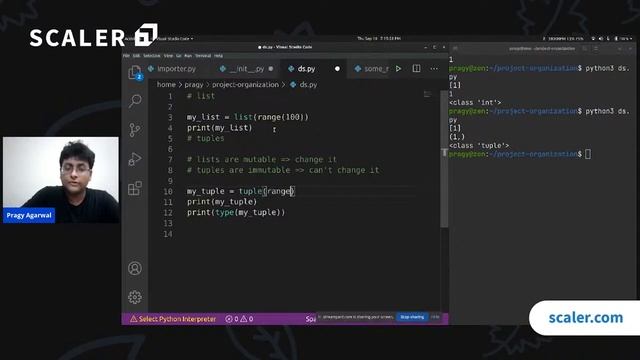The width and height of the screenshot is (640, 360).
Task: Click the '# tuples' comment line
Action: coord(205,138)
